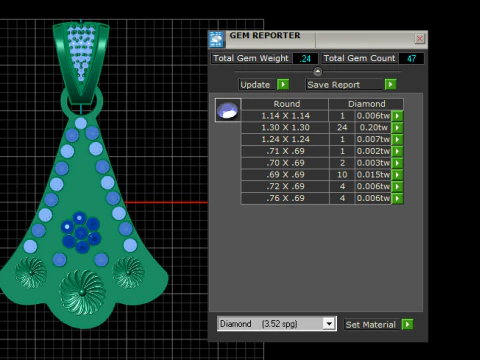
Task: Click green arrow in the 1.14 X 1.14 row
Action: click(x=397, y=116)
